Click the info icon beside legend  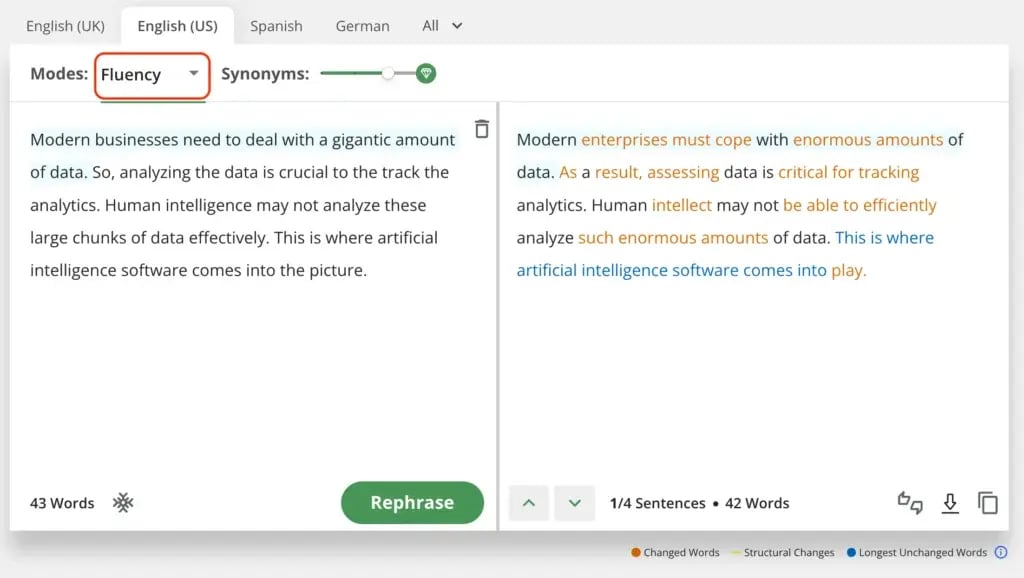[x=1001, y=552]
